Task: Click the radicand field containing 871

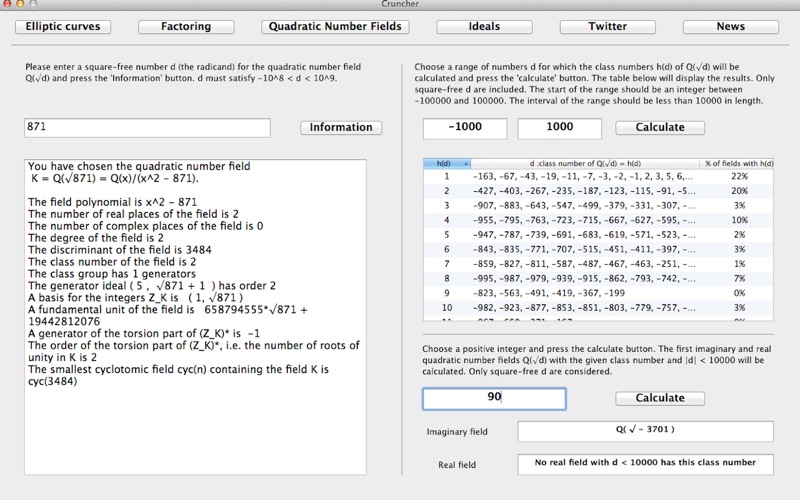Action: tap(147, 128)
